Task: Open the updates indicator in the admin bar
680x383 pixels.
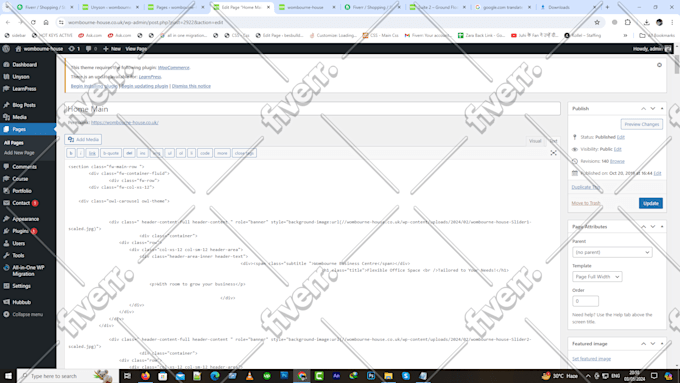Action: 74,49
